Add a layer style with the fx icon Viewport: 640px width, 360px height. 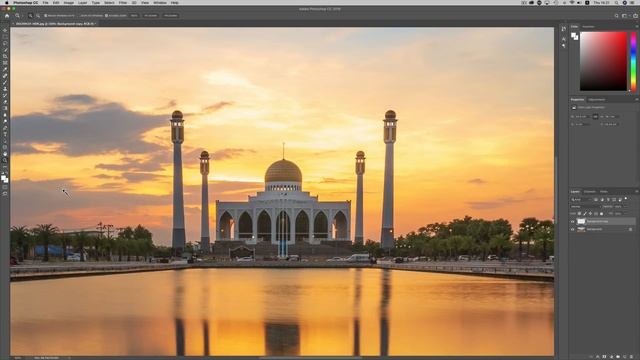pos(598,357)
